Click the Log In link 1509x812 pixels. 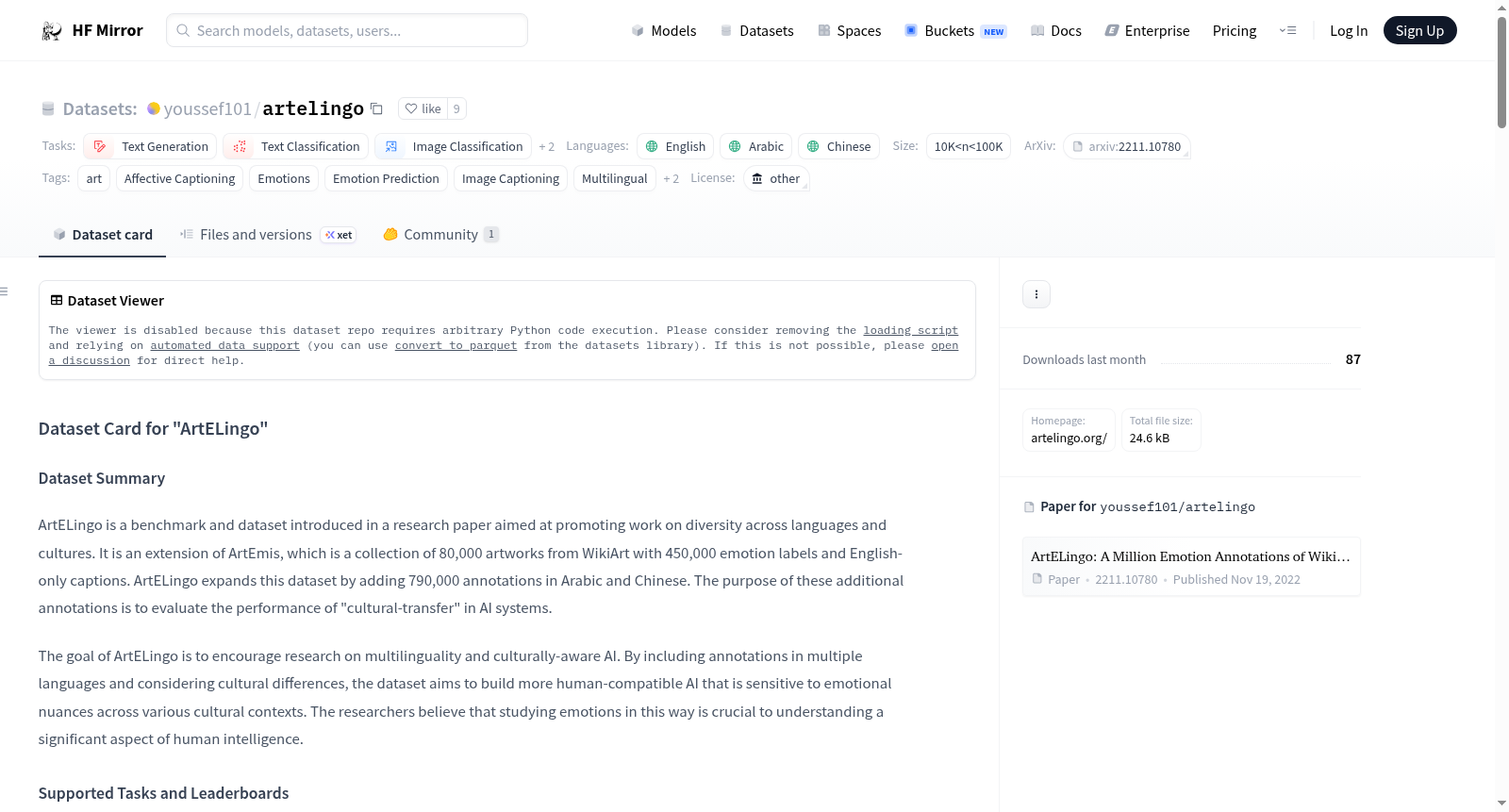click(1349, 30)
